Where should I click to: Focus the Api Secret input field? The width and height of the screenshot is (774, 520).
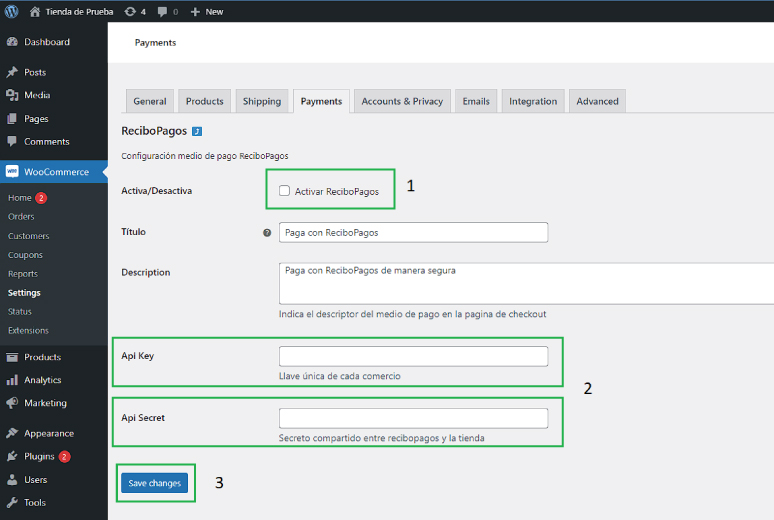point(413,418)
